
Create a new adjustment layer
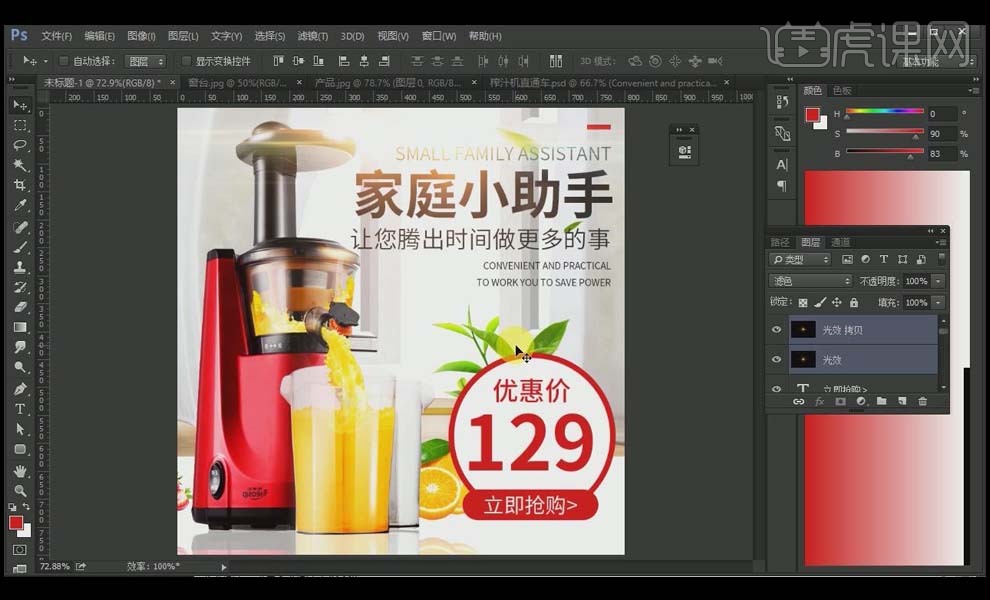pyautogui.click(x=861, y=402)
